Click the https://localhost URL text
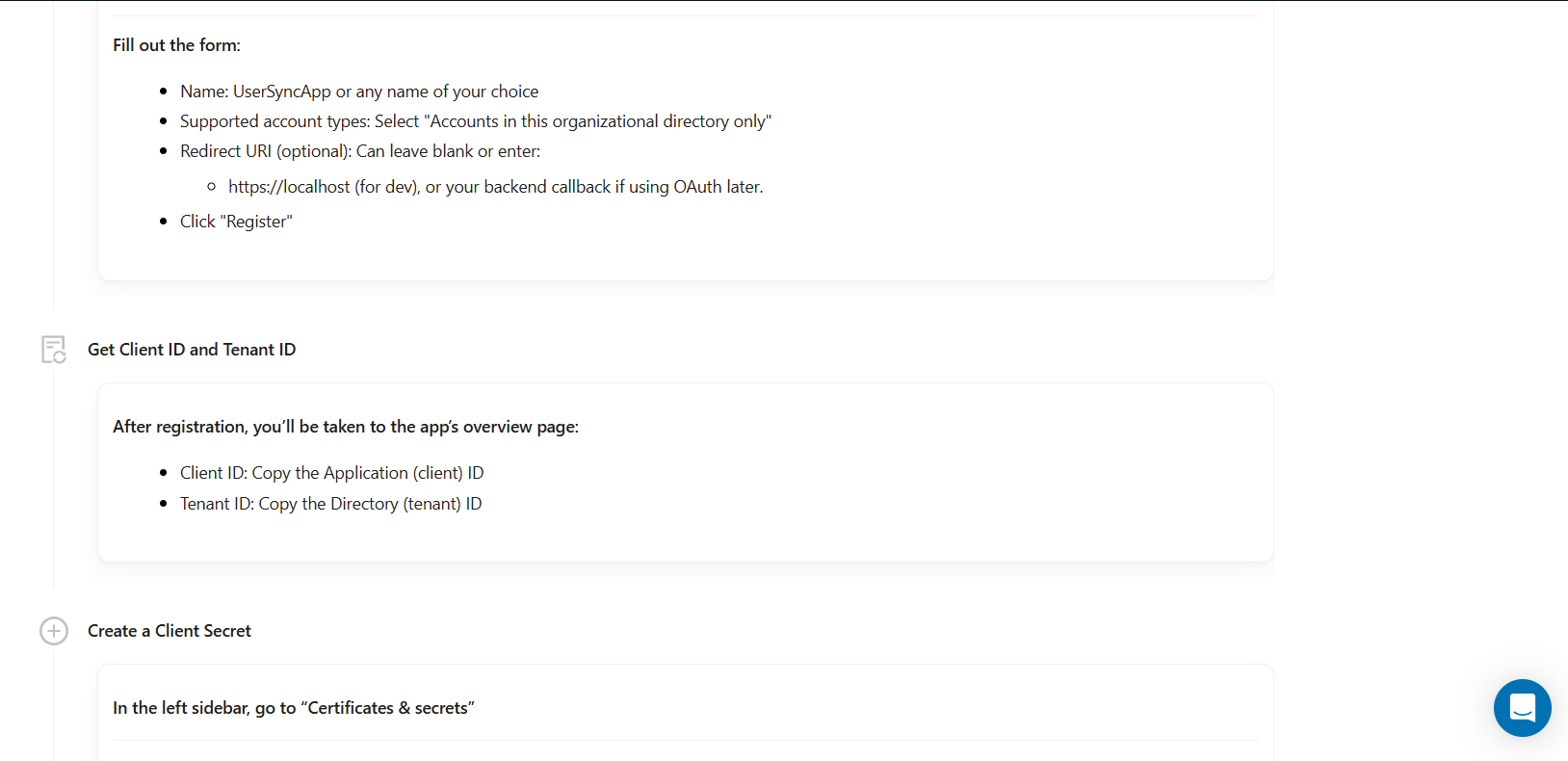The image size is (1568, 761). (x=289, y=187)
